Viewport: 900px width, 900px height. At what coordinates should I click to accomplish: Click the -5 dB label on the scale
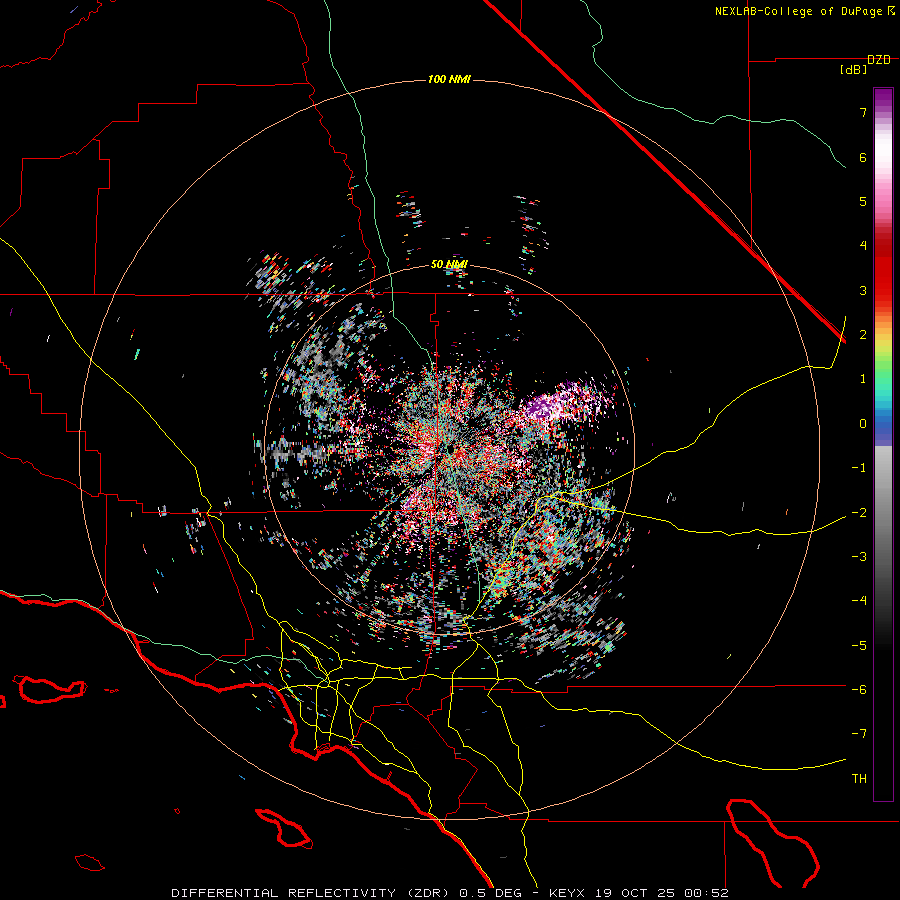(x=859, y=645)
